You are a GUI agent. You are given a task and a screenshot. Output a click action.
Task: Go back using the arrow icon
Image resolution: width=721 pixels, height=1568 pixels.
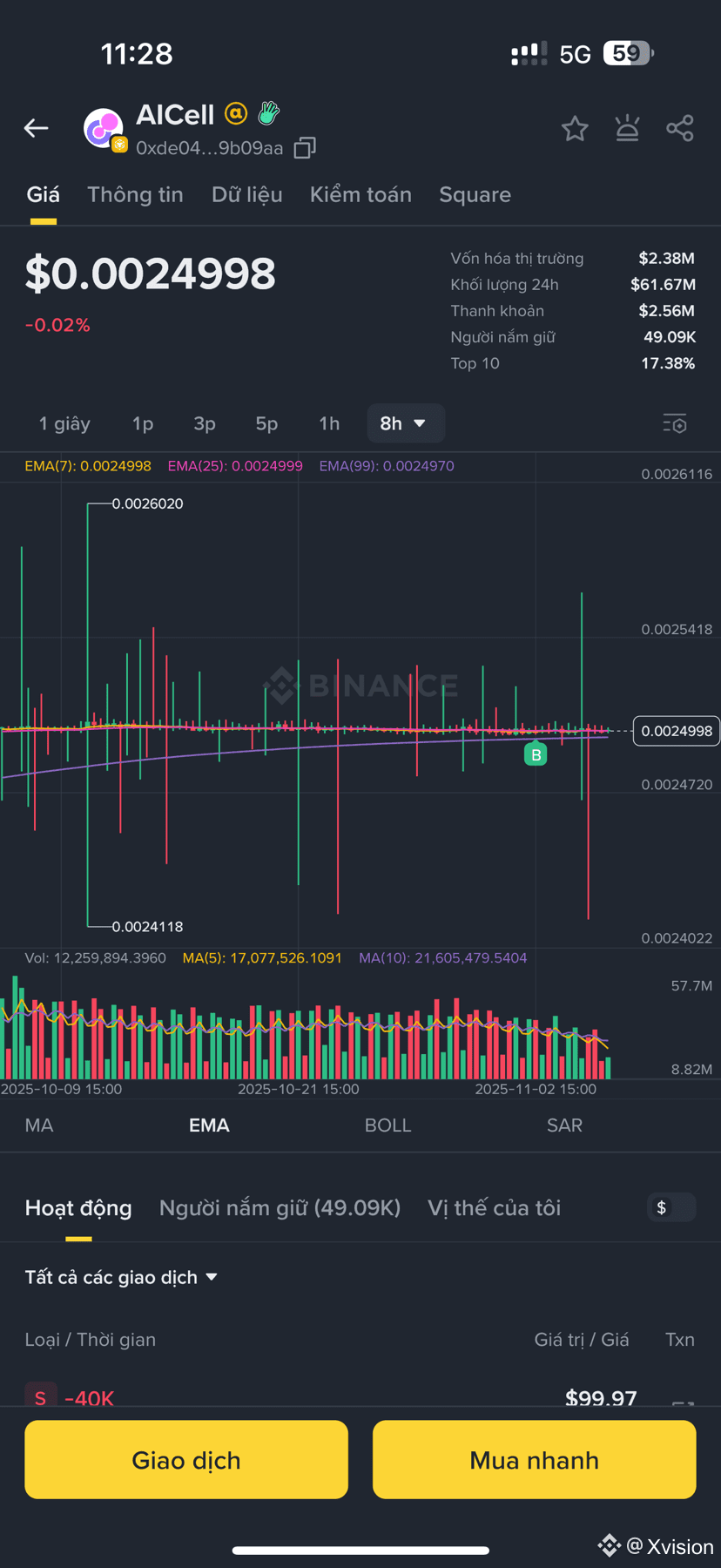pyautogui.click(x=36, y=129)
